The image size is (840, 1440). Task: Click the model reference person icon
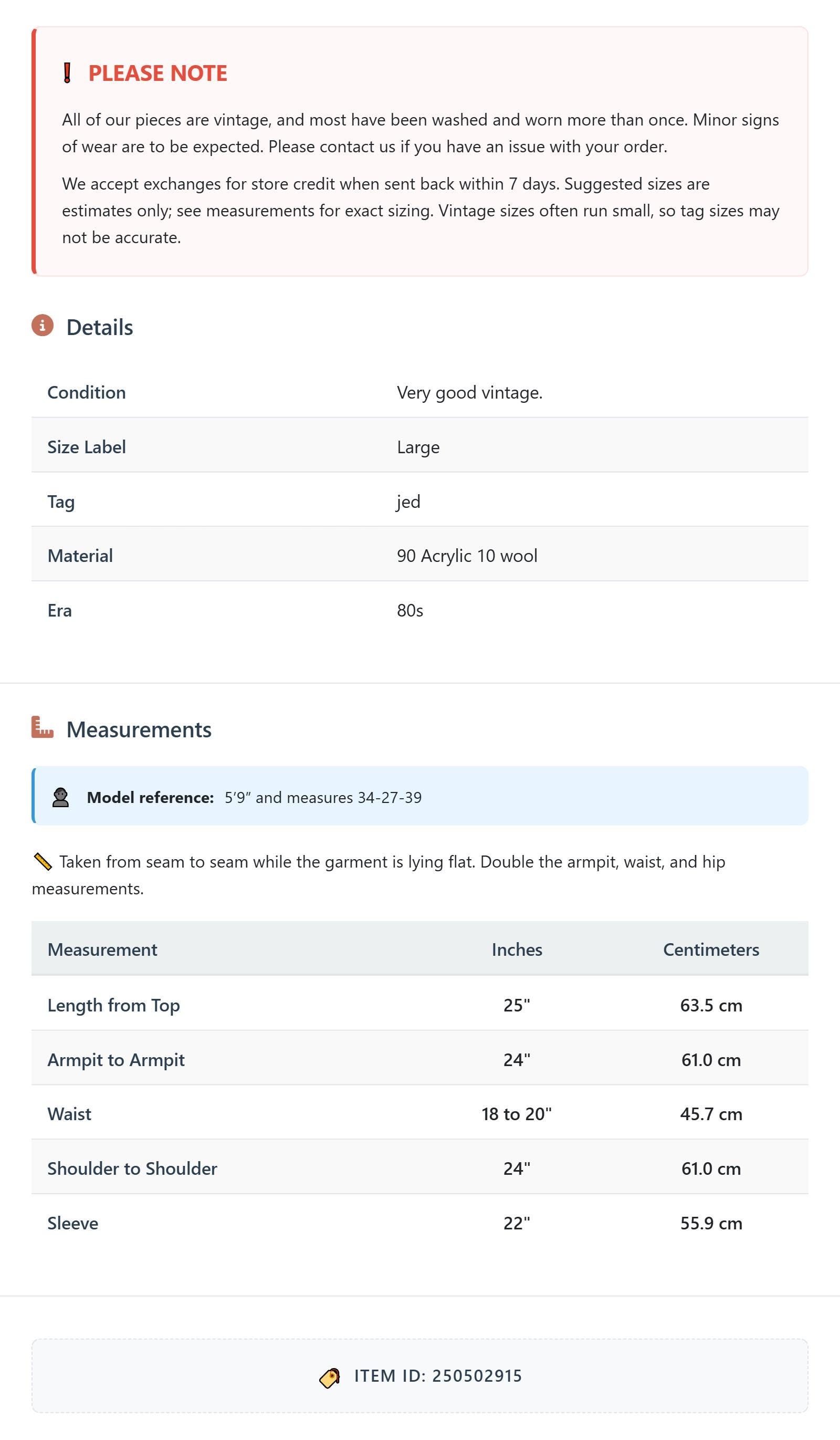60,797
